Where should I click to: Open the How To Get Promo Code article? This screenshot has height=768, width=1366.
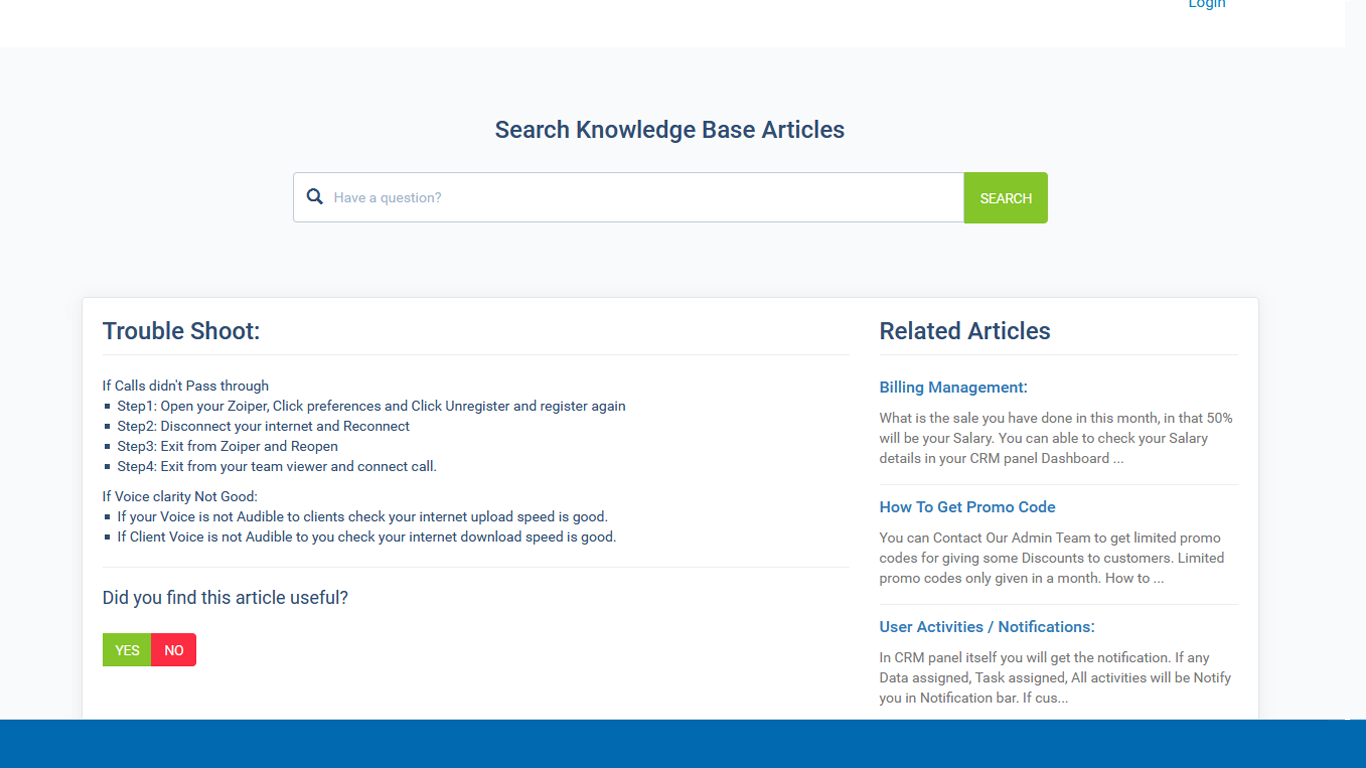click(967, 507)
